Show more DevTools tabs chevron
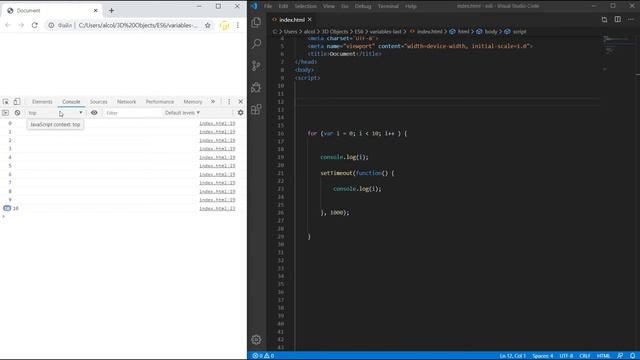This screenshot has width=640, height=360. pyautogui.click(x=213, y=102)
